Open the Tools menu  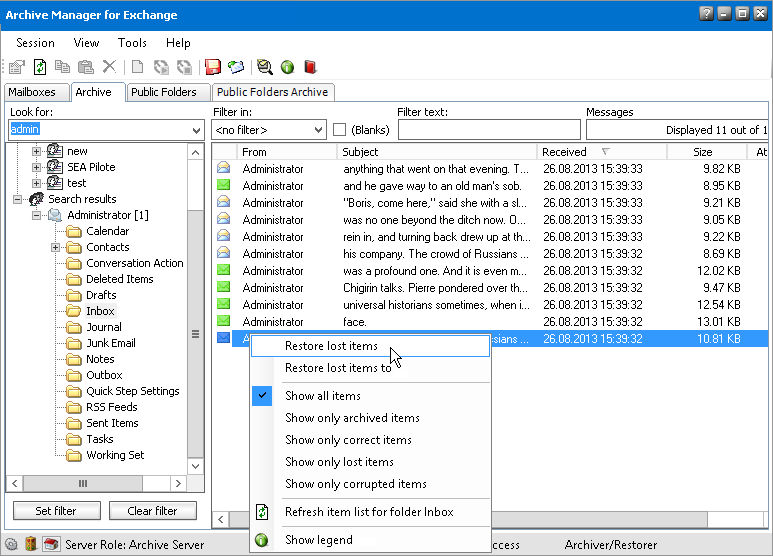132,43
